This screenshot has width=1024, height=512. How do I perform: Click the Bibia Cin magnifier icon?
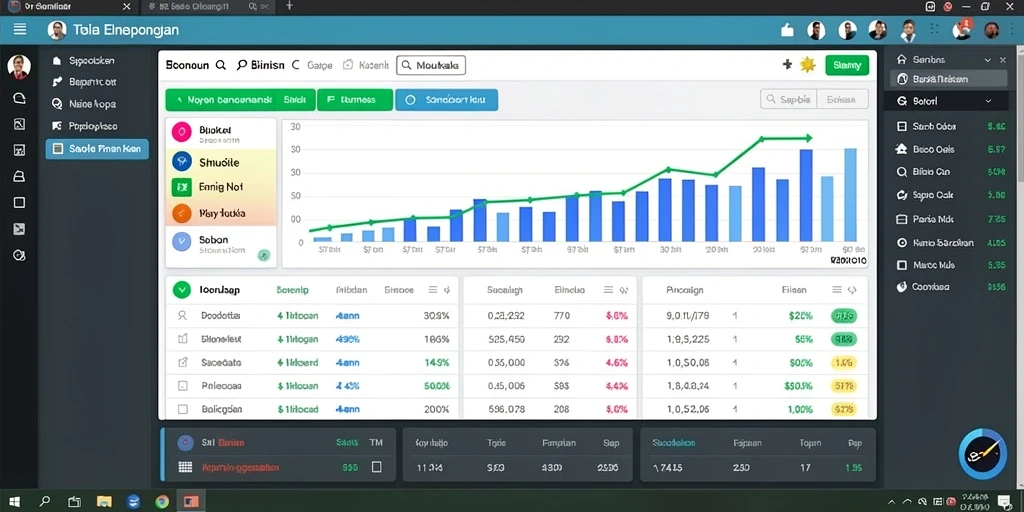point(902,172)
